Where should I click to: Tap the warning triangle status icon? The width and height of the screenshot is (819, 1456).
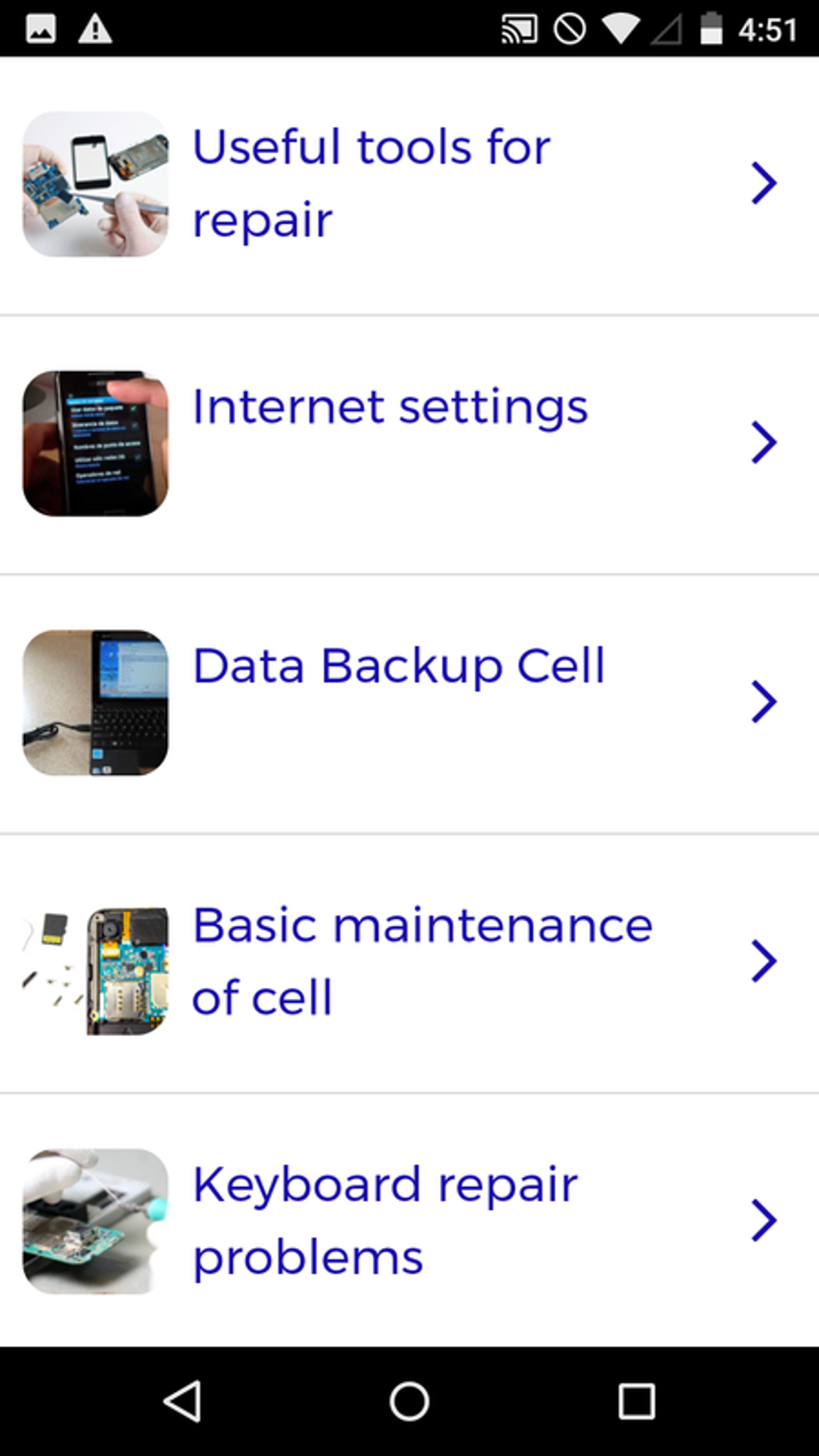click(x=95, y=30)
